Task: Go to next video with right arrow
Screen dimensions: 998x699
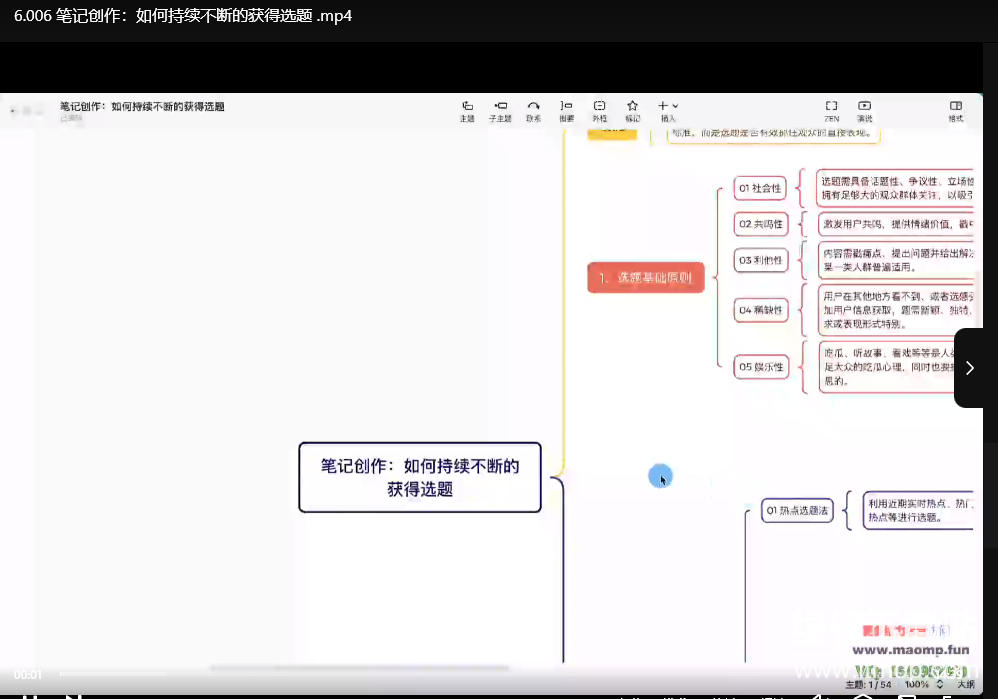Action: point(969,368)
